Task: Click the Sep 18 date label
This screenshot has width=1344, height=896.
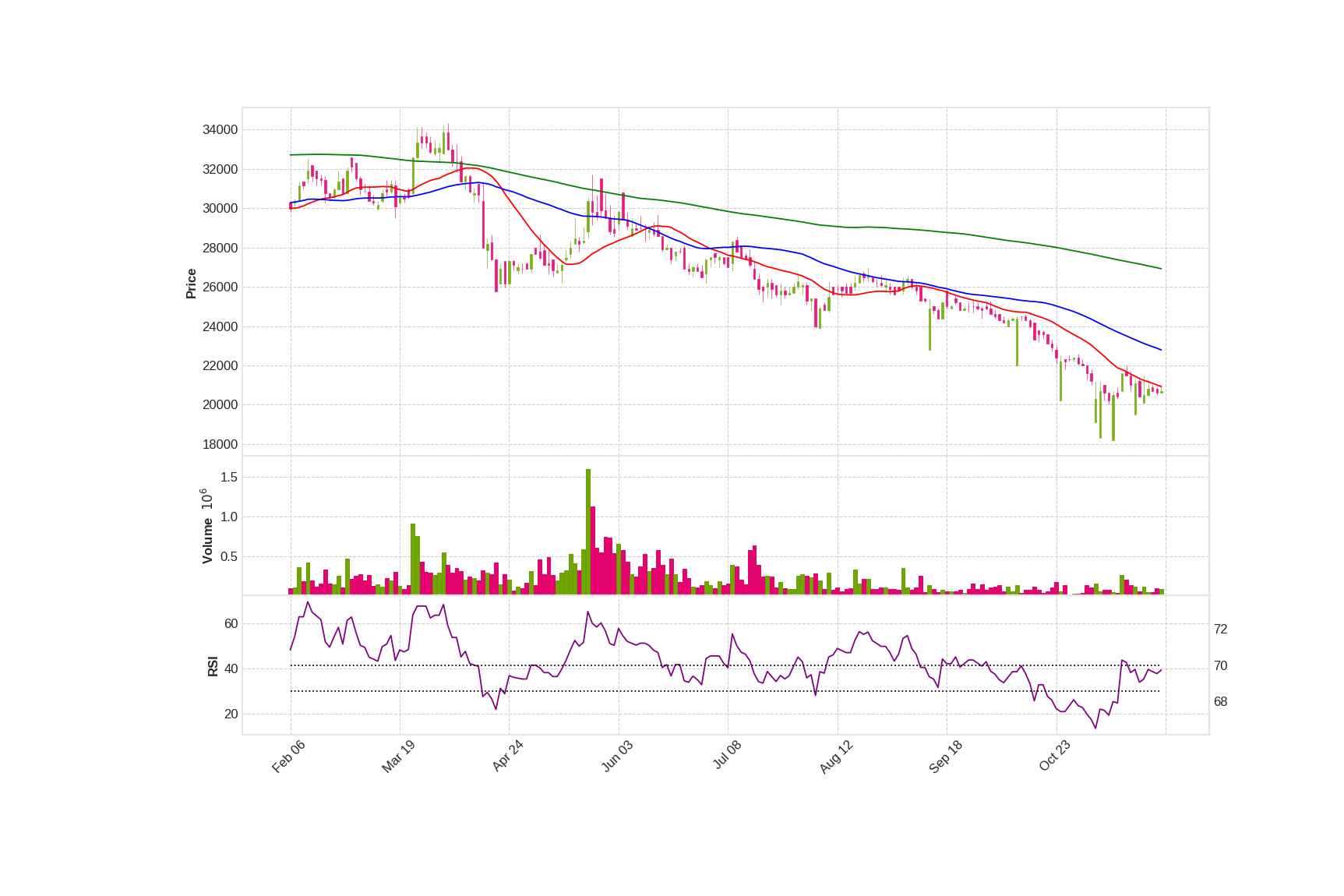Action: click(945, 757)
